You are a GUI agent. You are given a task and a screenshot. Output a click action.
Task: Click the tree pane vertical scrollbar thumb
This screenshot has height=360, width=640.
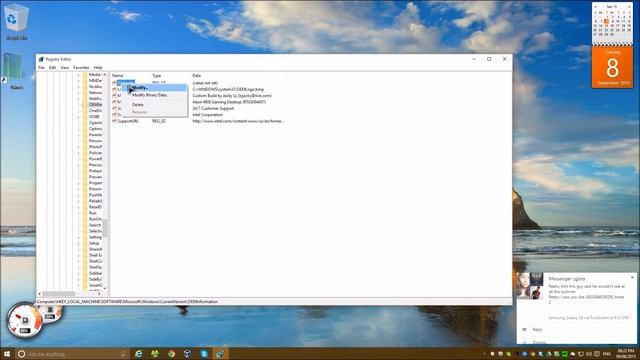click(105, 228)
